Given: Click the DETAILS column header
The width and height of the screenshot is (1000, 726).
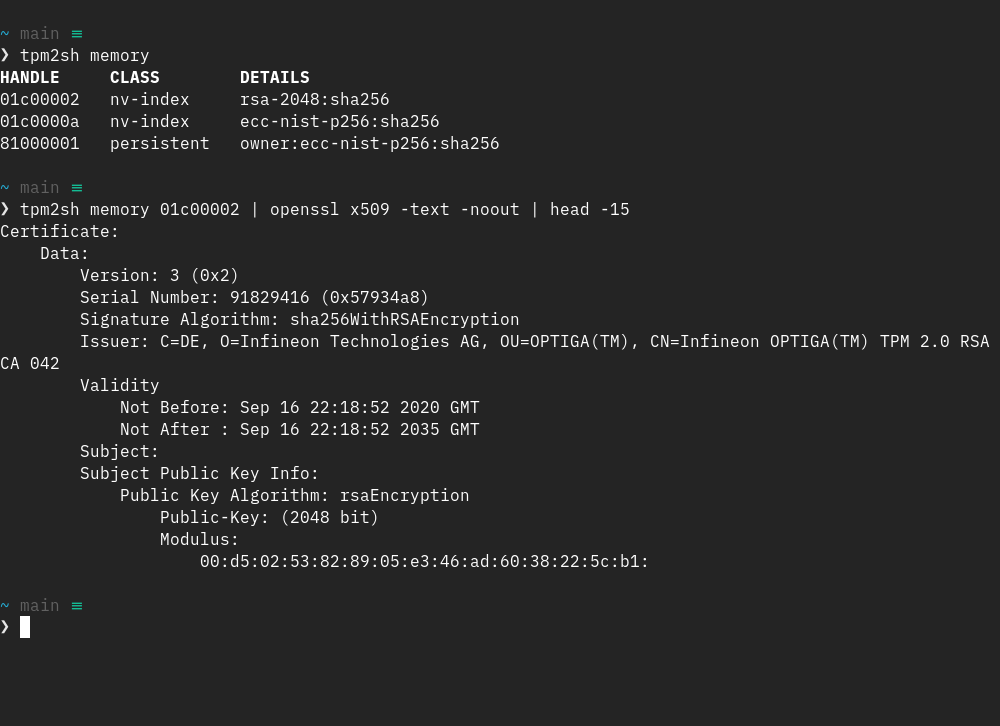Looking at the screenshot, I should pyautogui.click(x=275, y=78).
